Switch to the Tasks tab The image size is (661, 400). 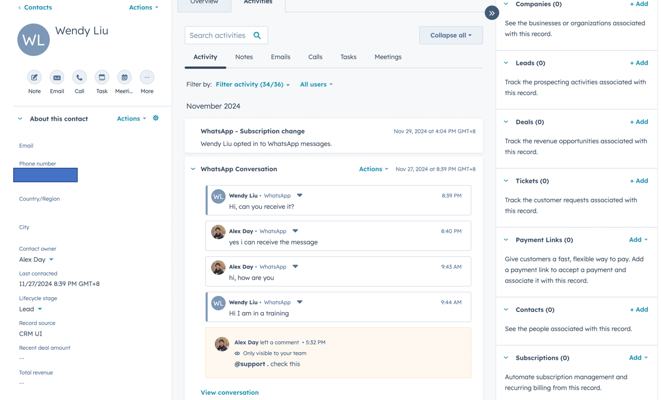[348, 57]
